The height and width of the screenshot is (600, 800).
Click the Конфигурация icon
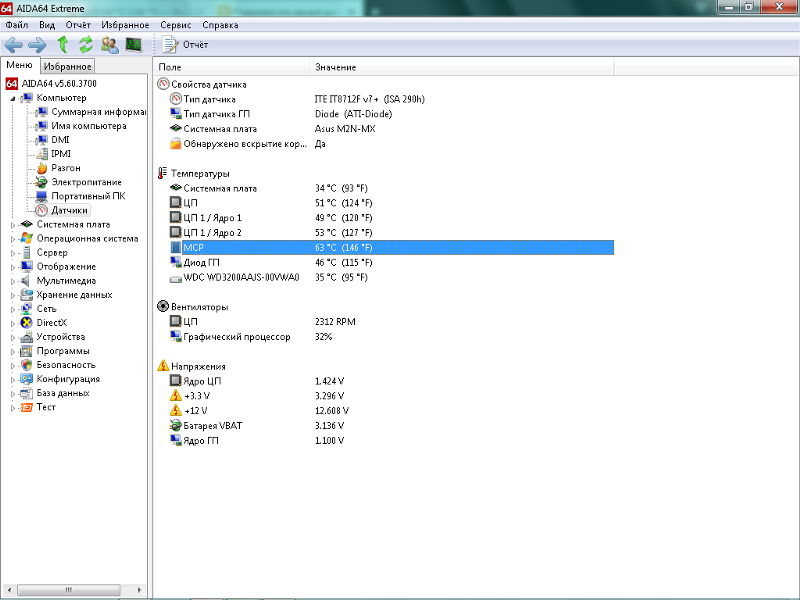tap(27, 379)
